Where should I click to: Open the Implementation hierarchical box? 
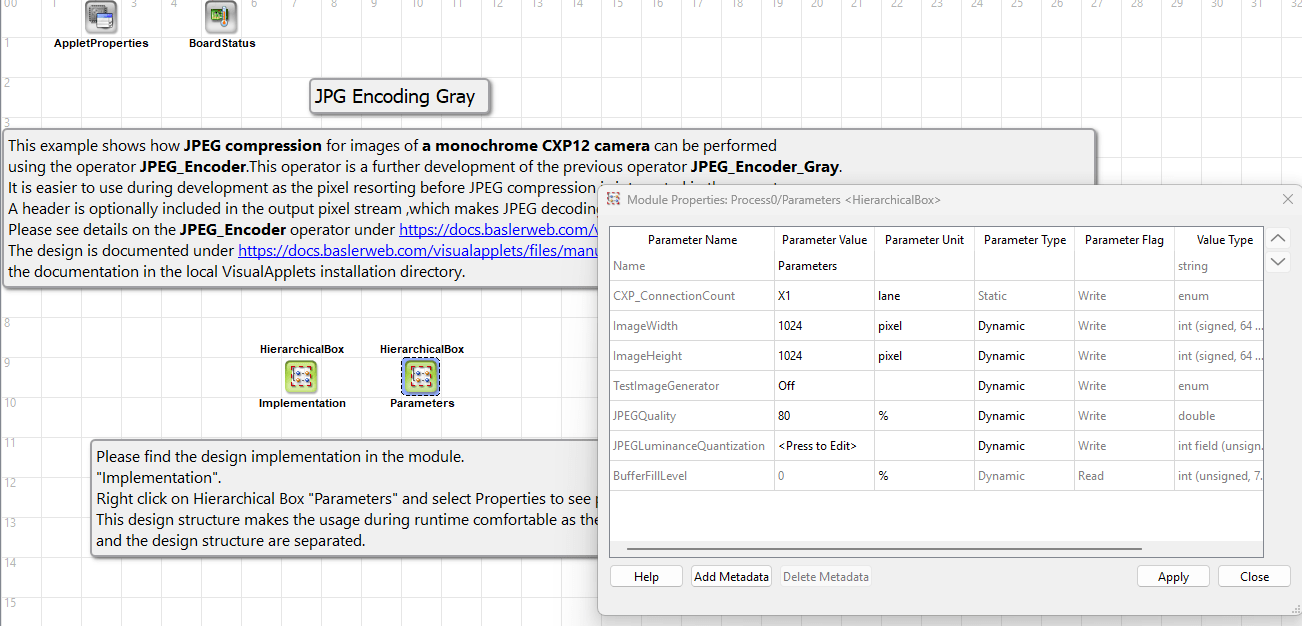coord(302,376)
